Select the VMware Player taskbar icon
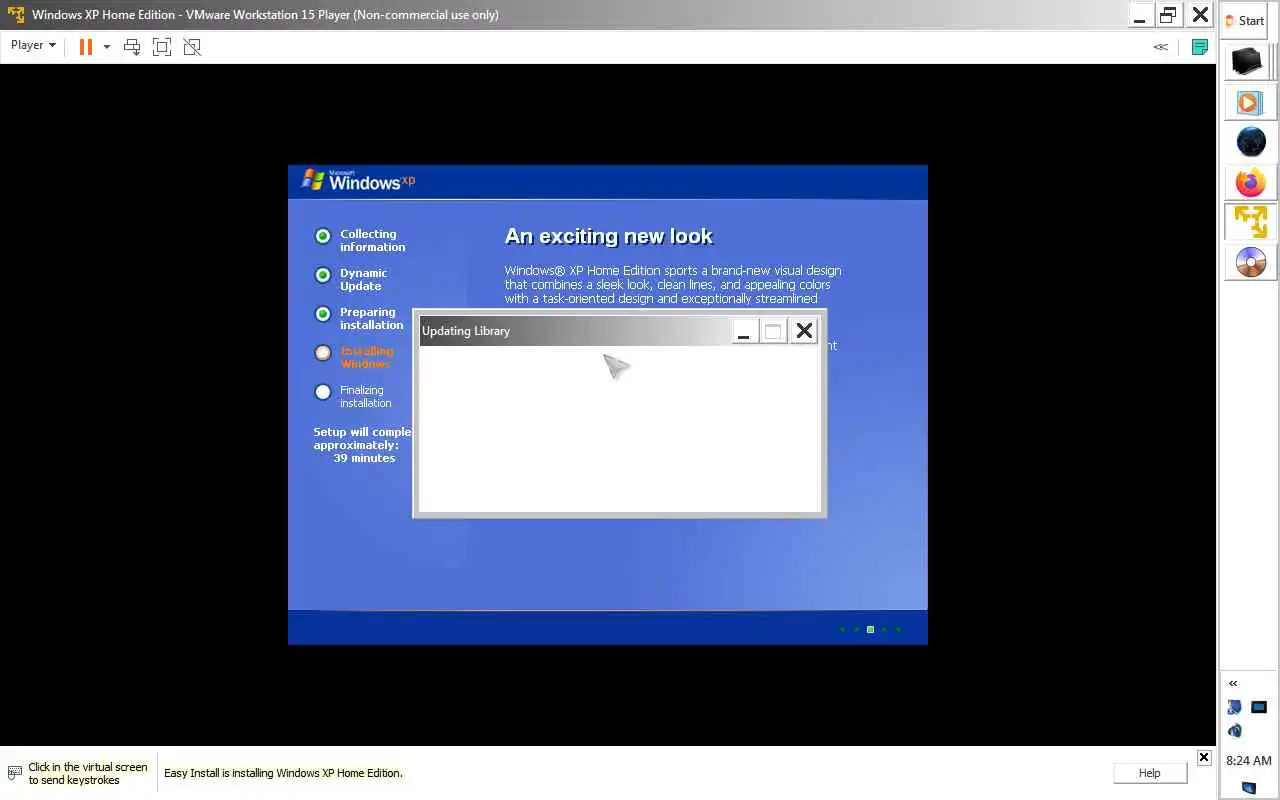Viewport: 1280px width, 800px height. click(1250, 221)
